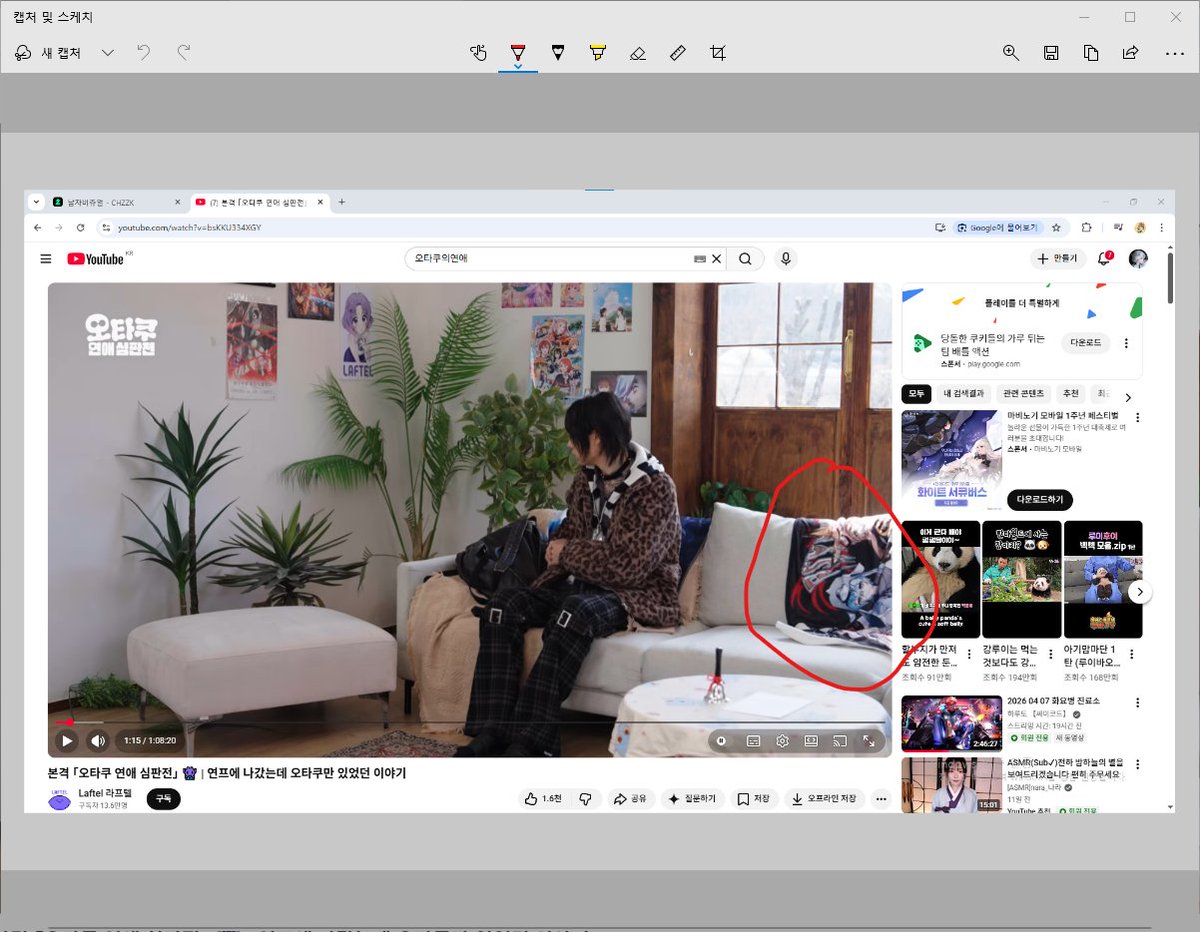This screenshot has width=1200, height=932.
Task: Open the See more ellipsis menu
Action: pyautogui.click(x=1174, y=53)
